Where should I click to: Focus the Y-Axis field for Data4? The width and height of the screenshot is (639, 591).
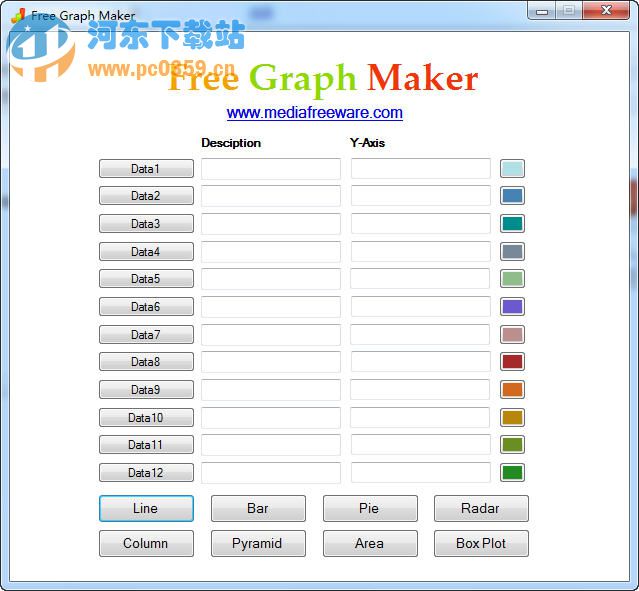(421, 251)
